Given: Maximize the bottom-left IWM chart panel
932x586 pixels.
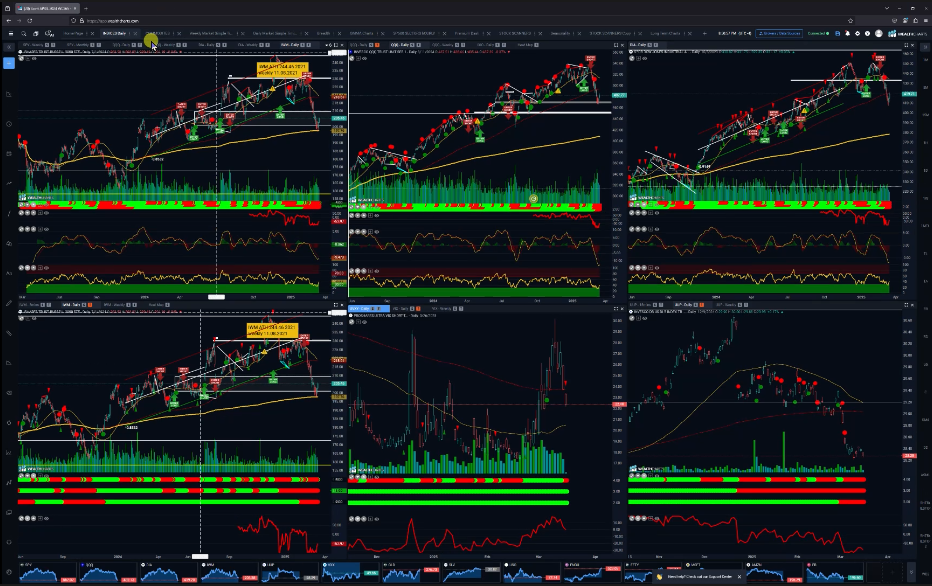Looking at the screenshot, I should tap(335, 305).
